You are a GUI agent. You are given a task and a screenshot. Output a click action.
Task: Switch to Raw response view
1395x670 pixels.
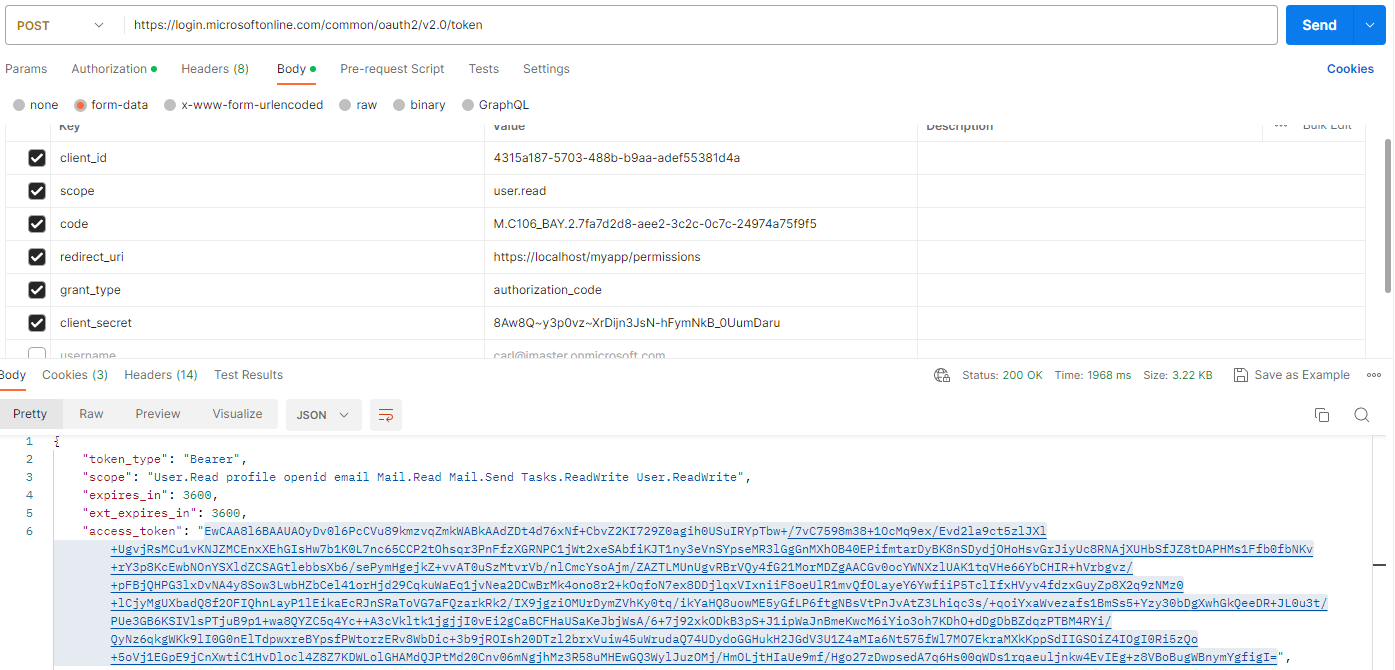click(91, 414)
